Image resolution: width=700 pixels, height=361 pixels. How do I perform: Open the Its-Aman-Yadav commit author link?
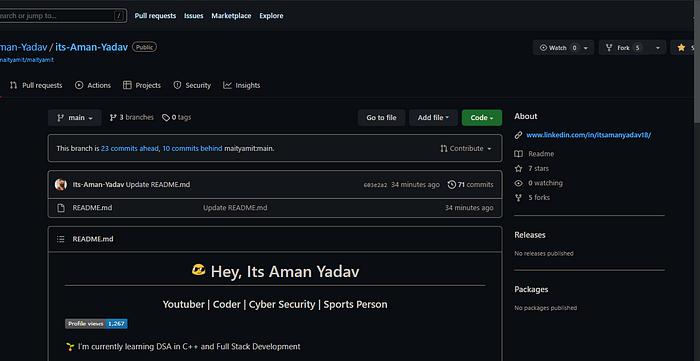tap(98, 184)
